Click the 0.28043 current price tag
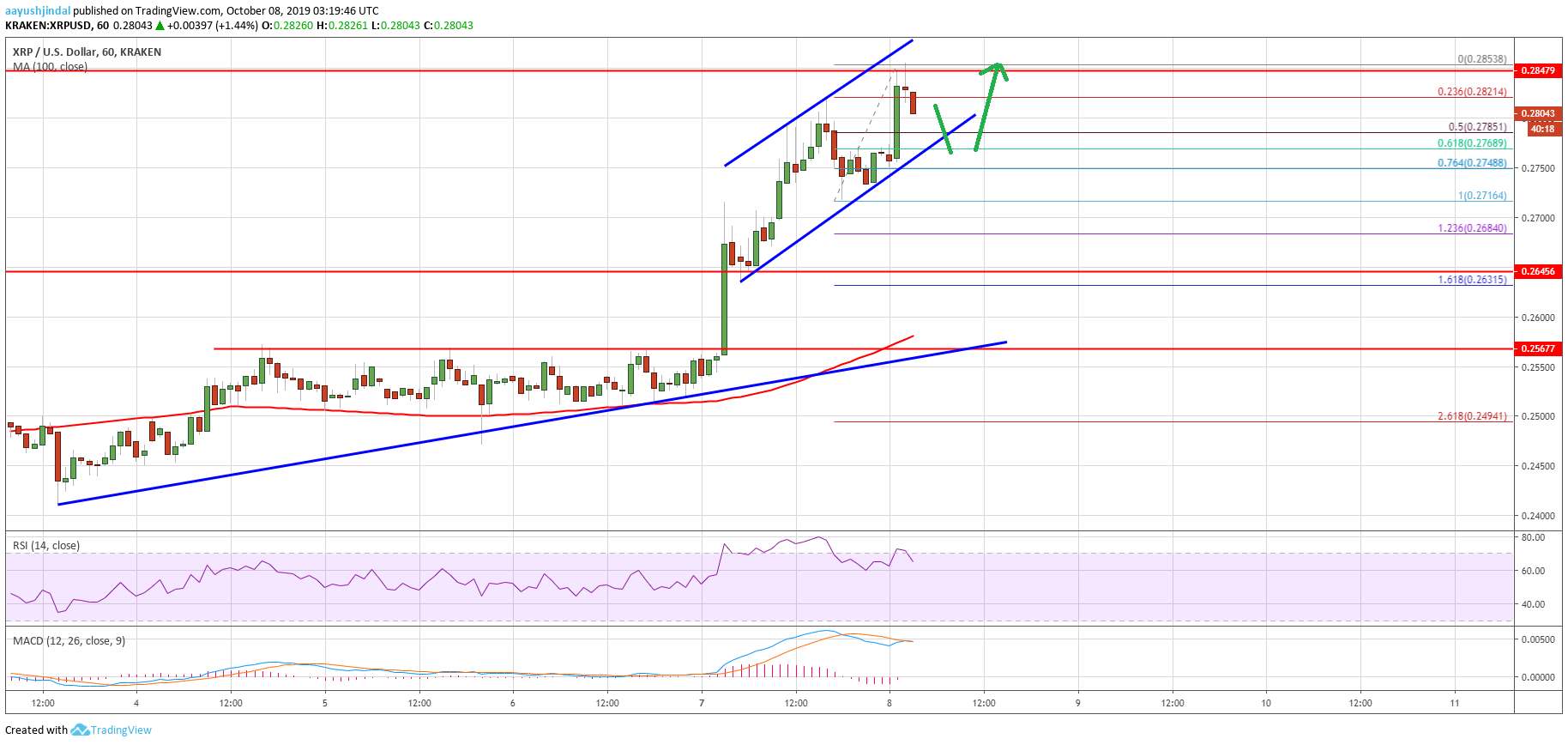 pyautogui.click(x=1538, y=113)
